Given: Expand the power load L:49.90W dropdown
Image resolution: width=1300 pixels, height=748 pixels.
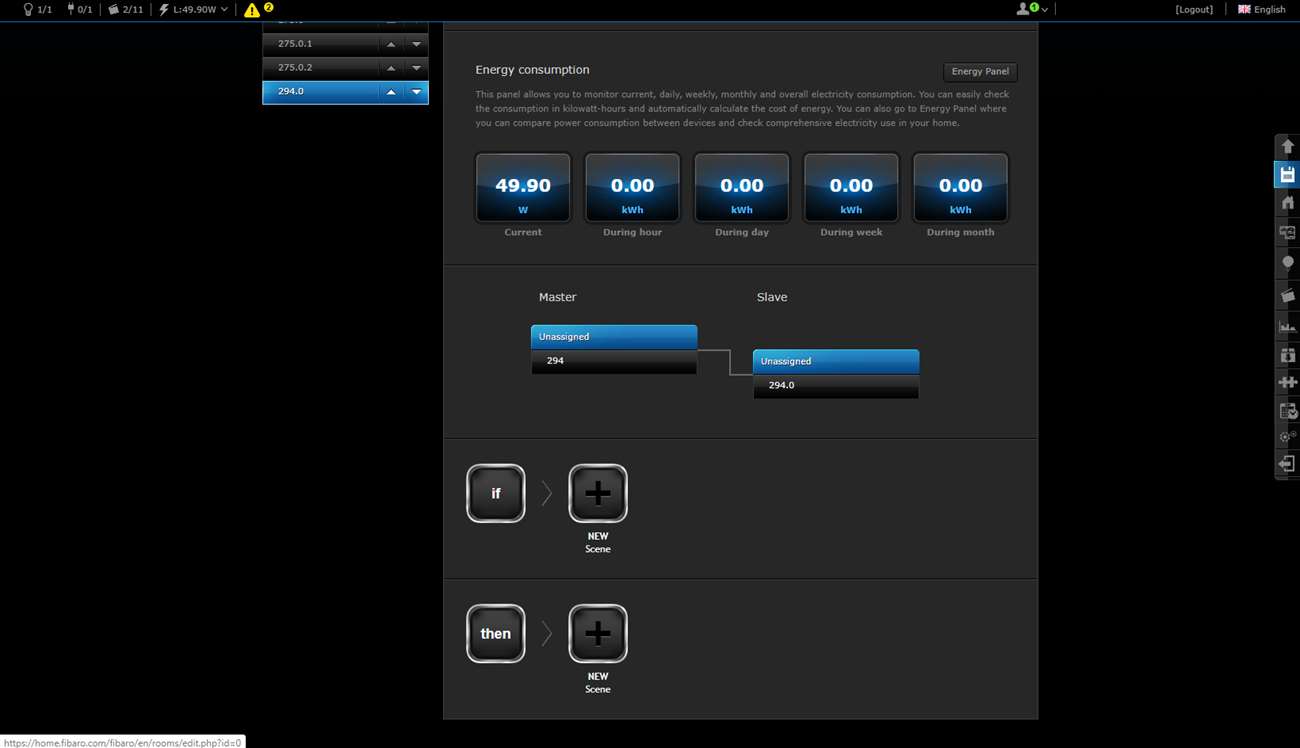Looking at the screenshot, I should coord(194,10).
